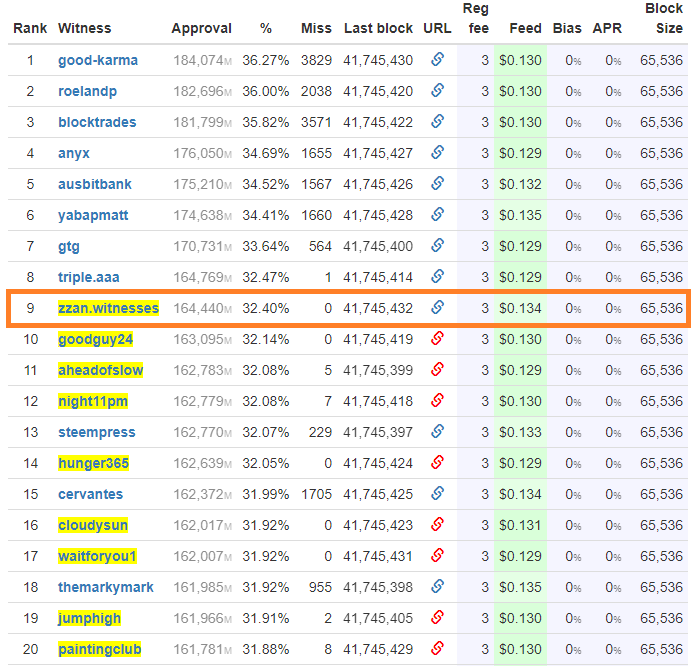This screenshot has width=694, height=666.
Task: Click the Last block column header
Action: pos(378,28)
